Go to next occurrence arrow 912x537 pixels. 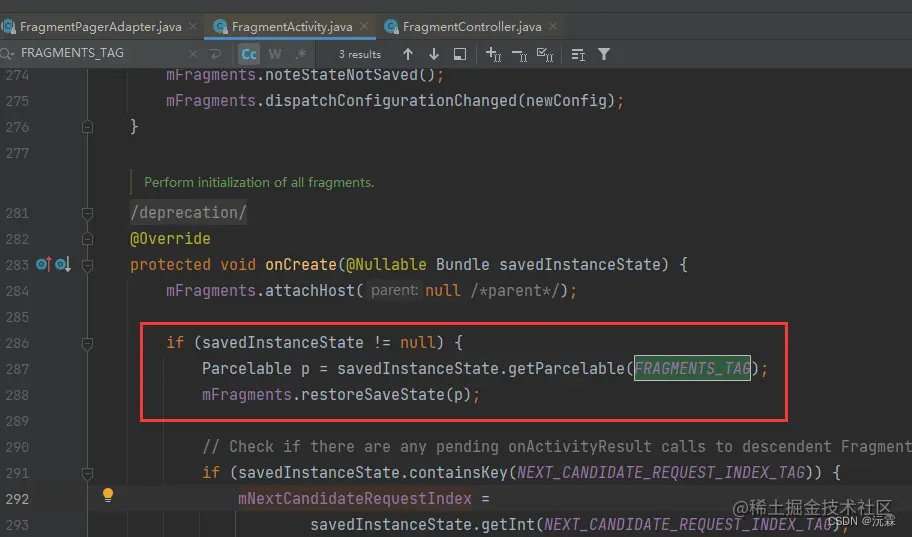coord(434,54)
